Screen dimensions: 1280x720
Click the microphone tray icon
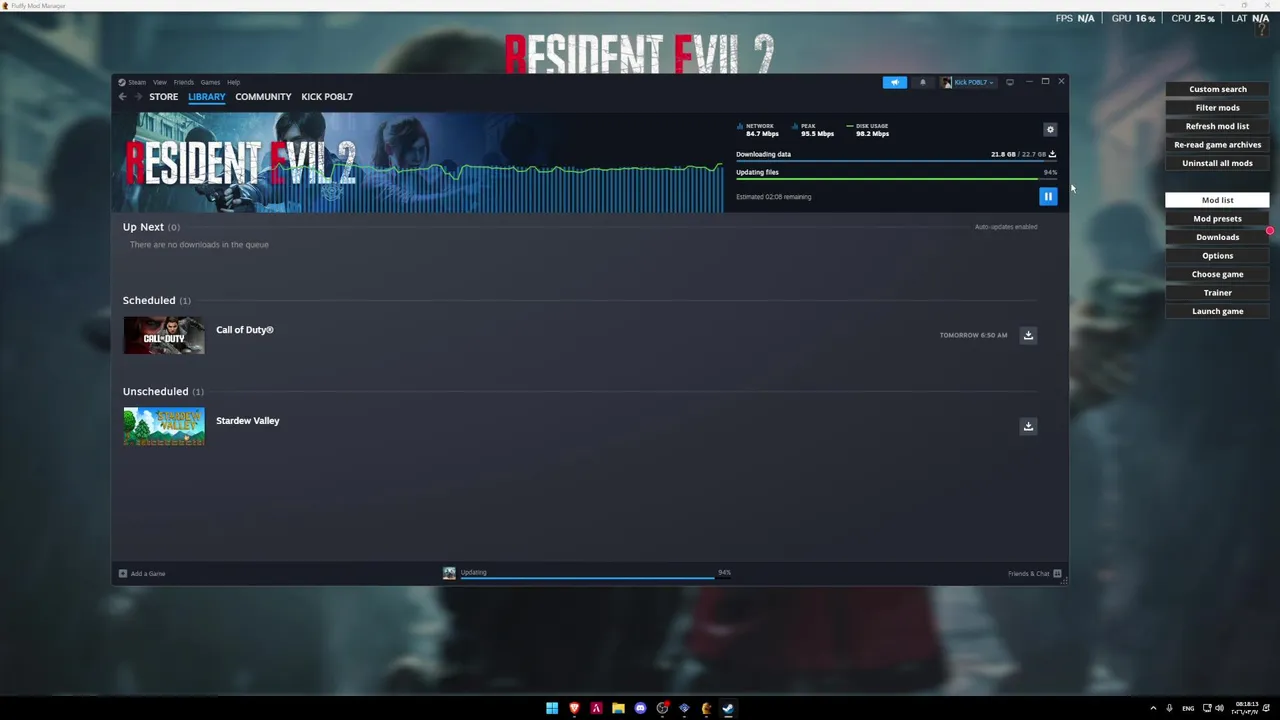[x=1169, y=708]
